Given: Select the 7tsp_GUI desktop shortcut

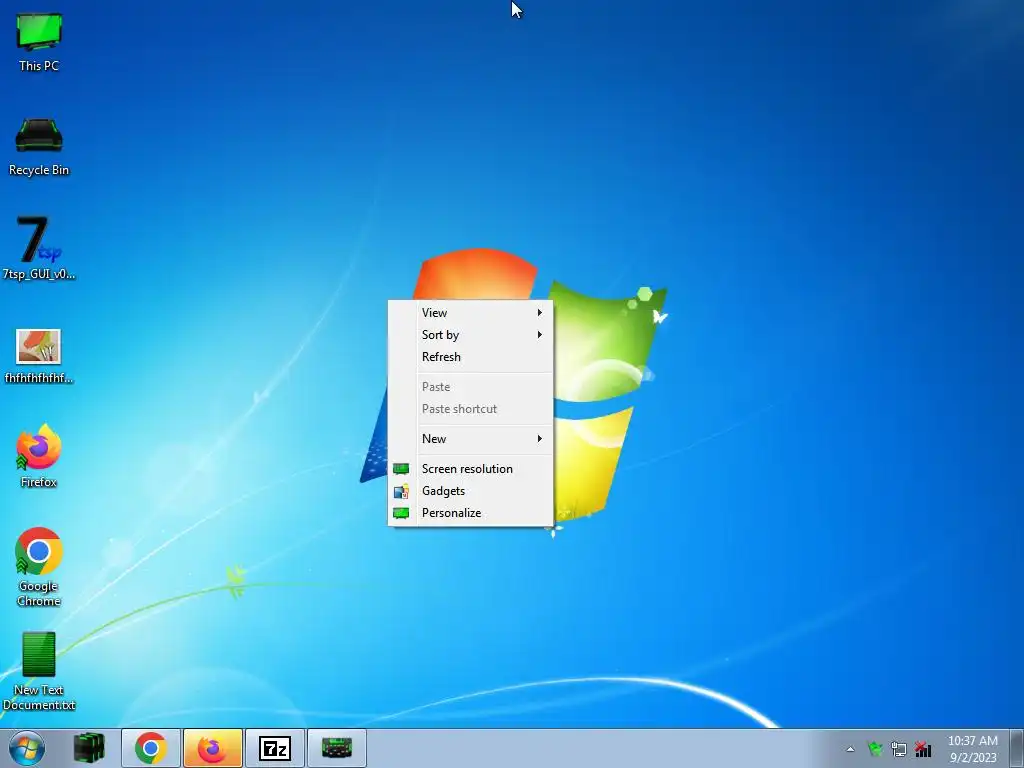Looking at the screenshot, I should 39,248.
